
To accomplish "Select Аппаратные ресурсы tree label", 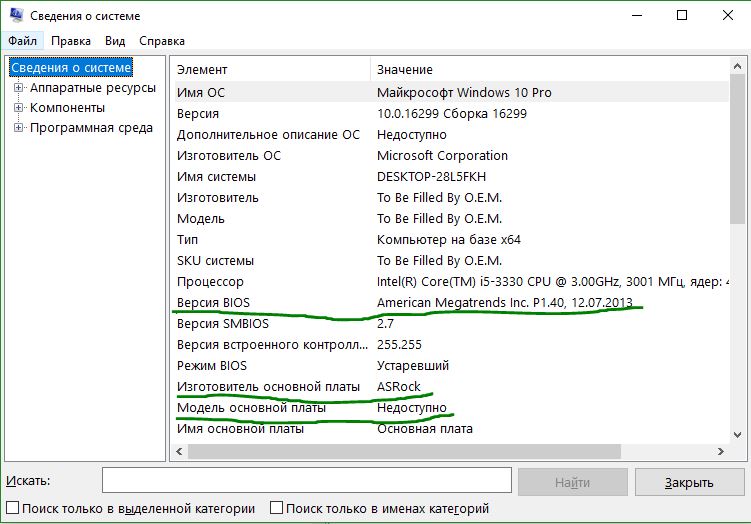I will (x=93, y=88).
